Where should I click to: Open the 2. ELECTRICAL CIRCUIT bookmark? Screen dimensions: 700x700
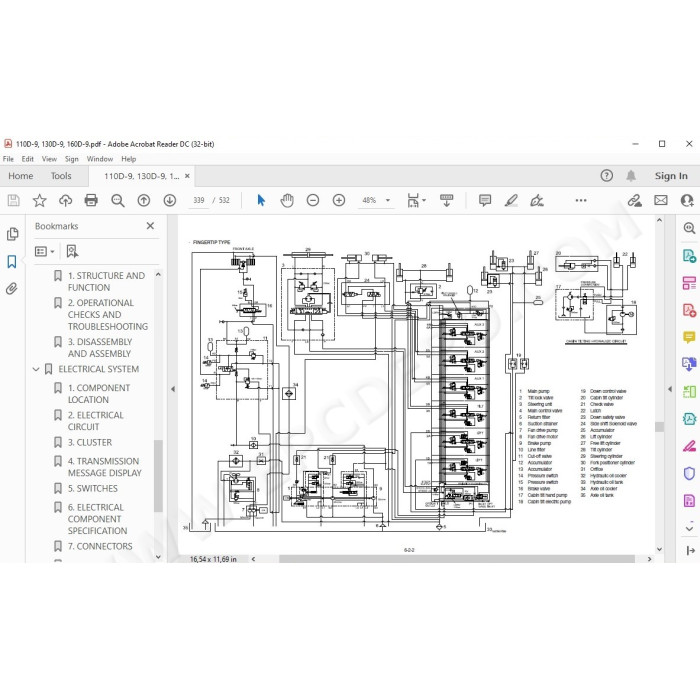pyautogui.click(x=96, y=421)
